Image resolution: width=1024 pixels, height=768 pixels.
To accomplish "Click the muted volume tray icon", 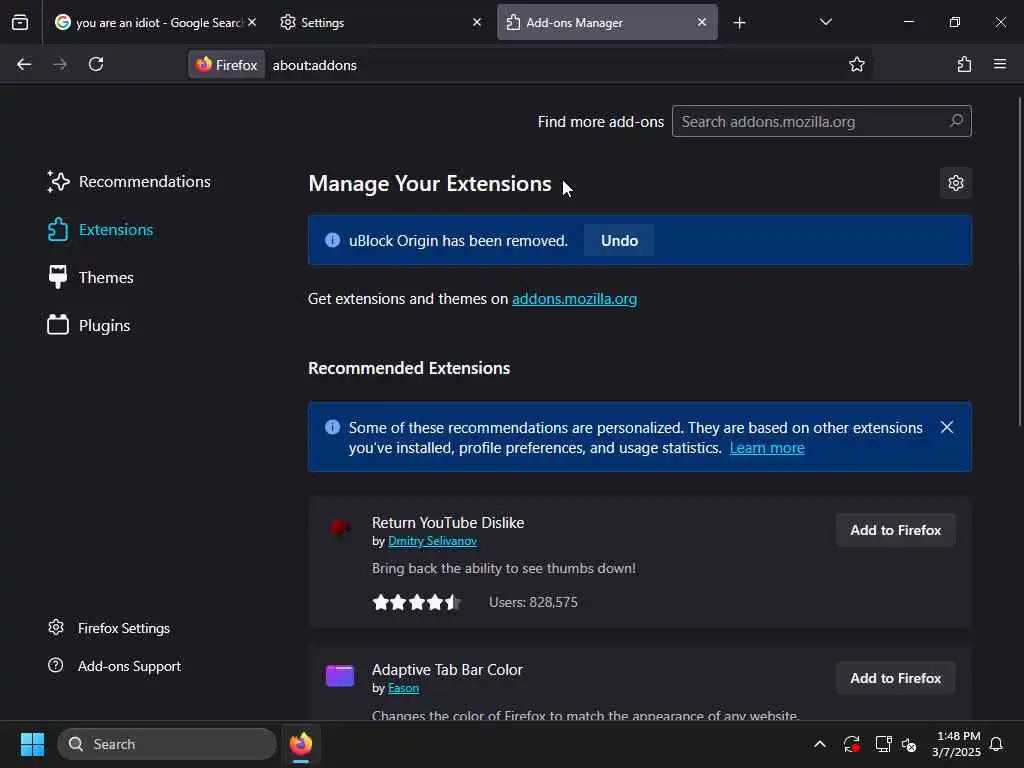I will click(x=909, y=744).
